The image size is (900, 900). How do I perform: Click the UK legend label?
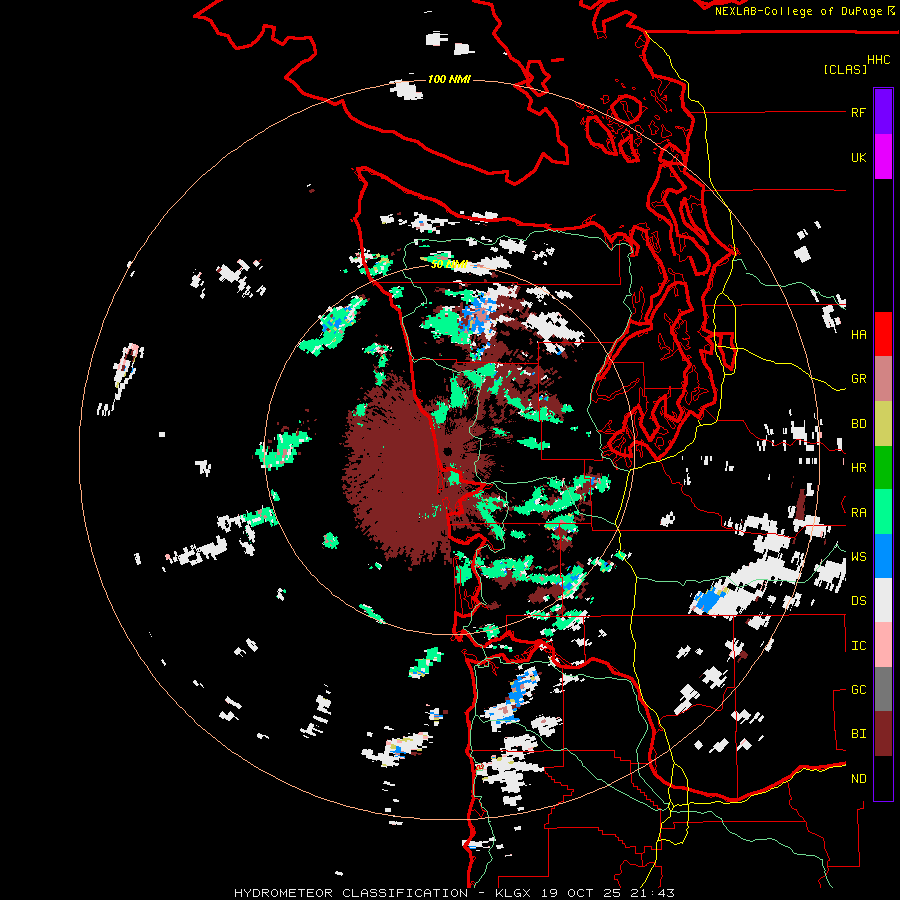pos(858,157)
